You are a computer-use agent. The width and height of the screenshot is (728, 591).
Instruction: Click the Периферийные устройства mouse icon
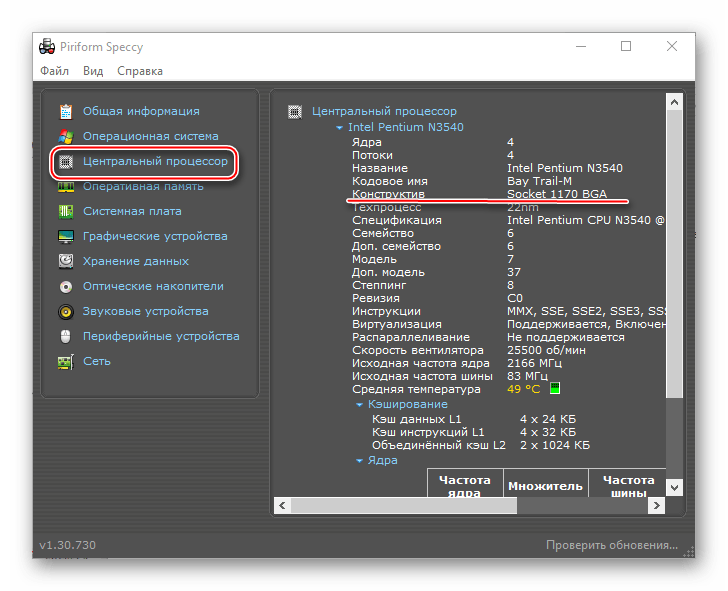coord(66,336)
